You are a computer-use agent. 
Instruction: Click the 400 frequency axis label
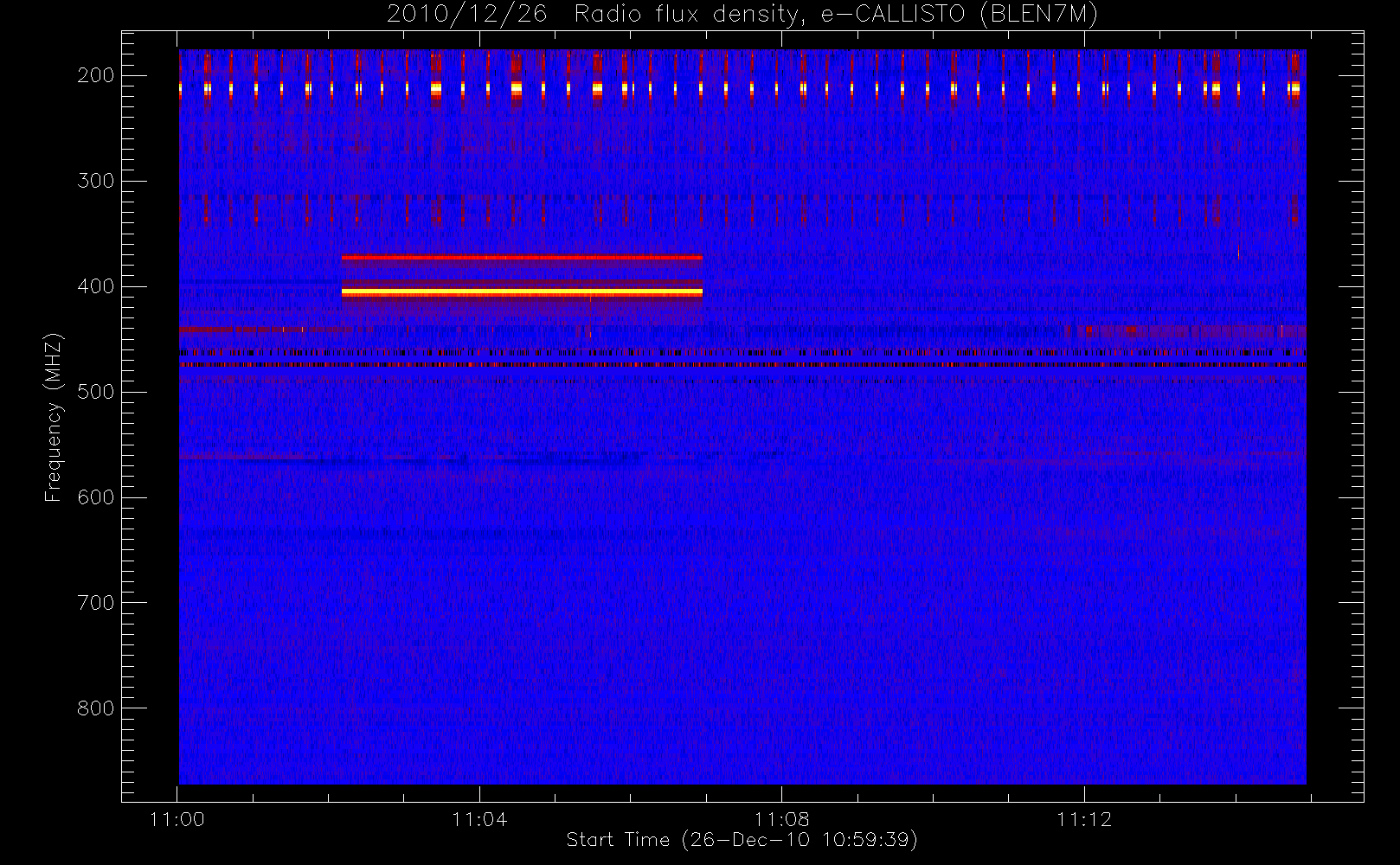coord(96,286)
